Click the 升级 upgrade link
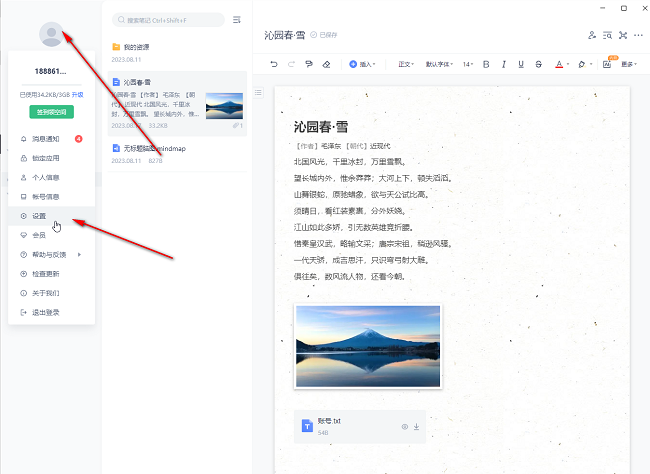Image resolution: width=650 pixels, height=474 pixels. (78, 95)
